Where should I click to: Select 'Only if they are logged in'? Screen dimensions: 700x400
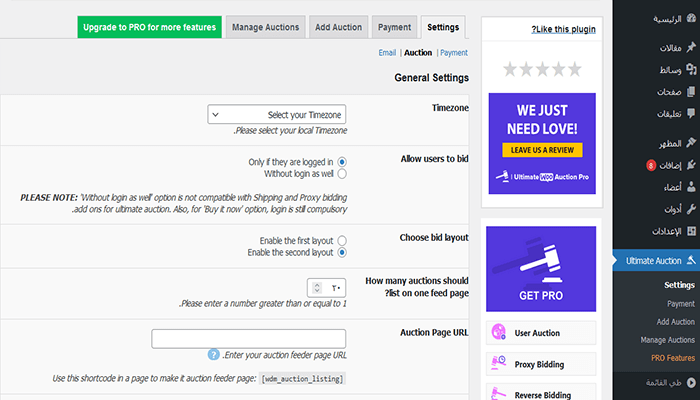click(x=343, y=161)
